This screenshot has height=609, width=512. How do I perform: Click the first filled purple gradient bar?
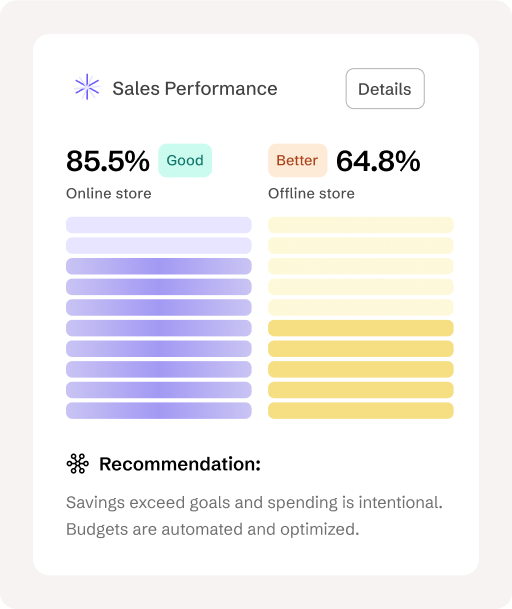pos(159,266)
